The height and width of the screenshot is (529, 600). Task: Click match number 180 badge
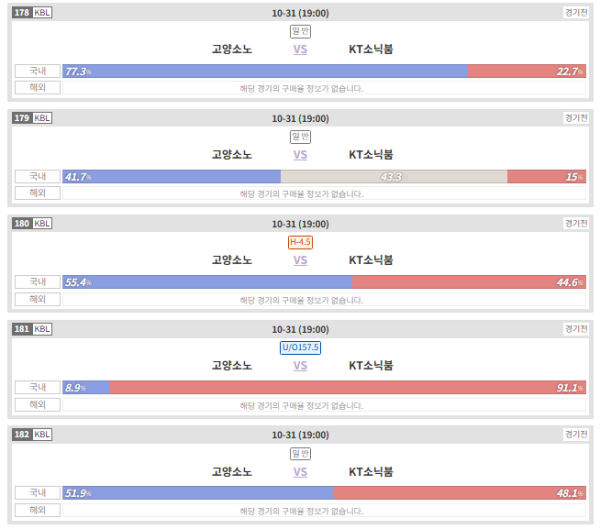22,223
